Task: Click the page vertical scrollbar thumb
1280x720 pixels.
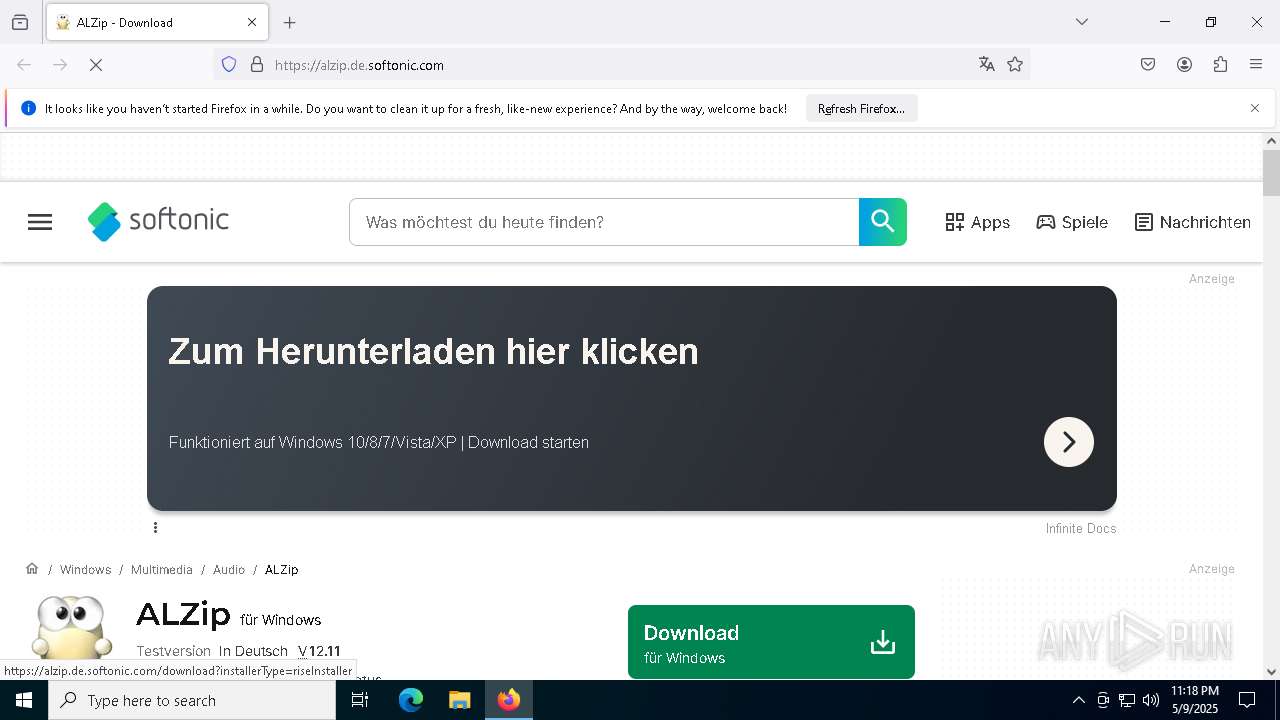Action: pos(1271,173)
